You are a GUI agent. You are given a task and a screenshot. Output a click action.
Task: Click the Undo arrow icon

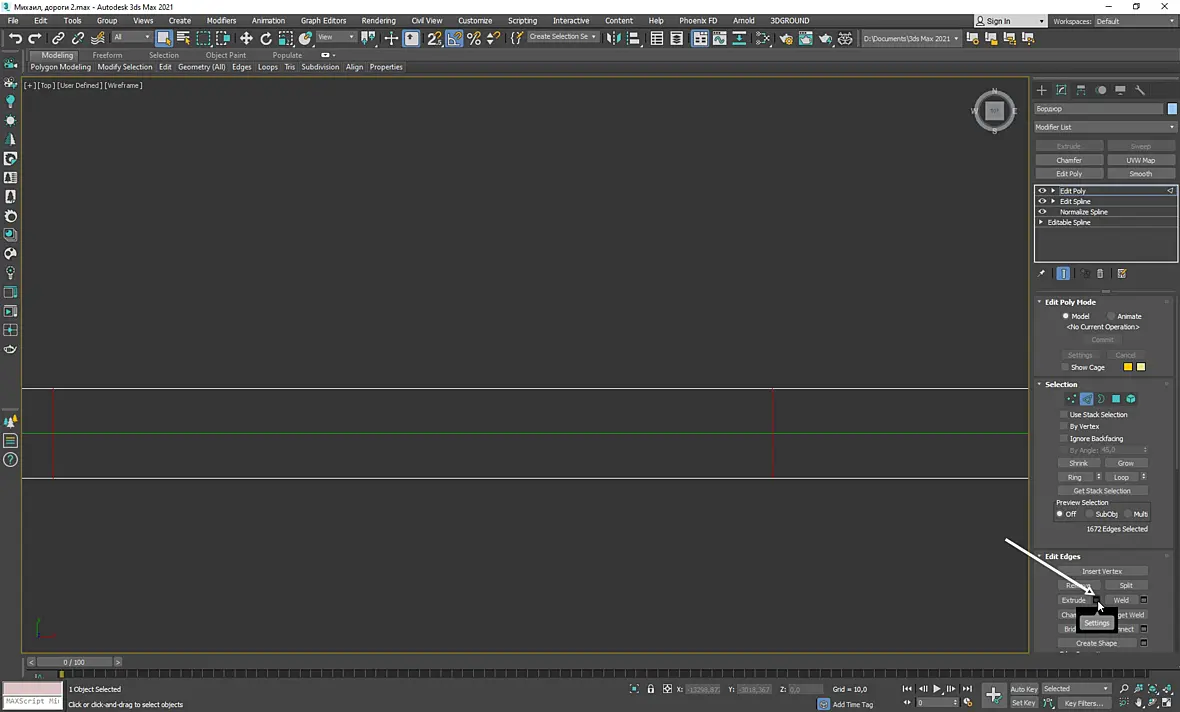click(15, 38)
